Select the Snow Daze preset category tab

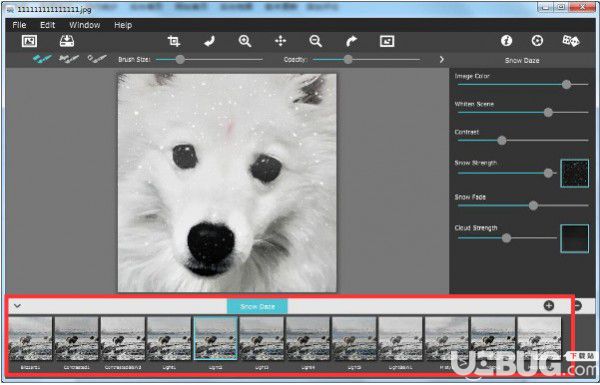(x=257, y=307)
